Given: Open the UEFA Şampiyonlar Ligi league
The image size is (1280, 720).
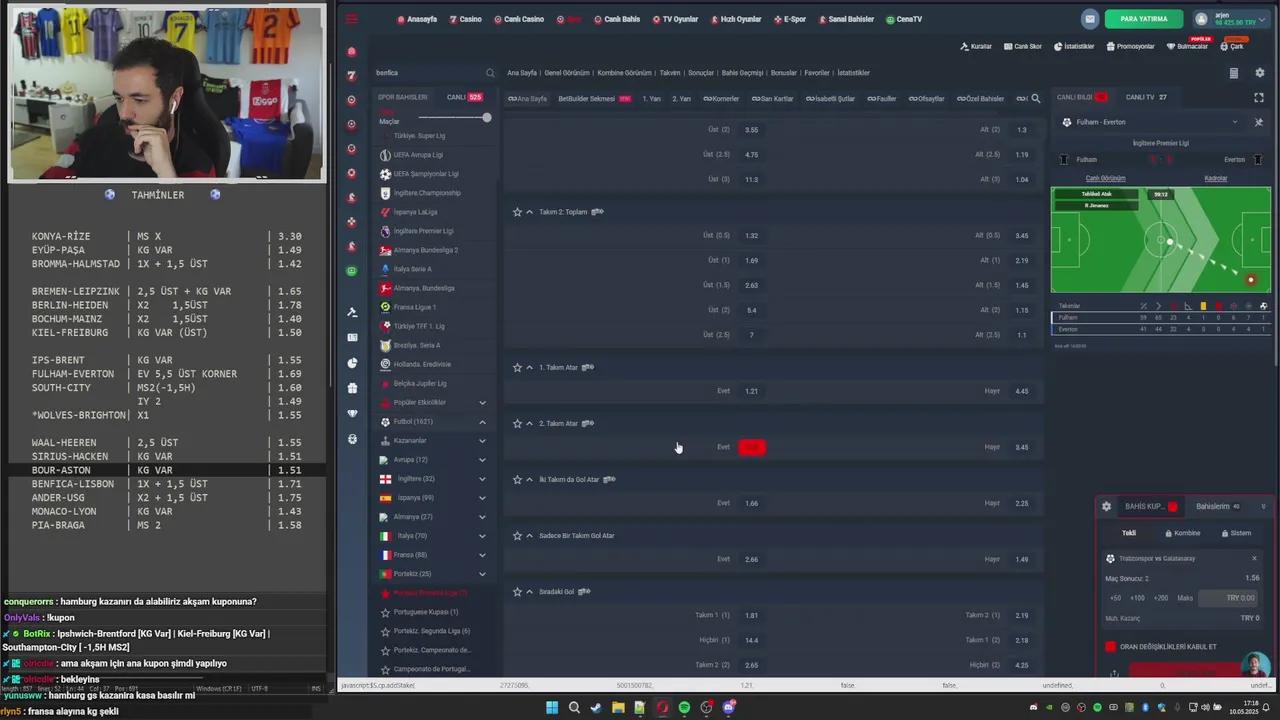Looking at the screenshot, I should 426,174.
